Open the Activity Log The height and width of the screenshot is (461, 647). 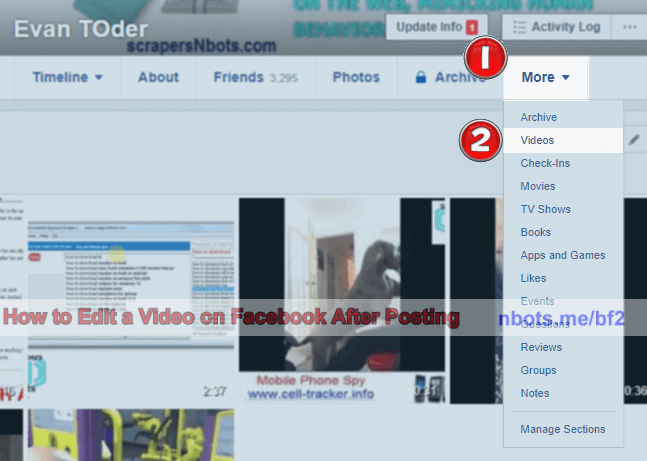point(557,27)
